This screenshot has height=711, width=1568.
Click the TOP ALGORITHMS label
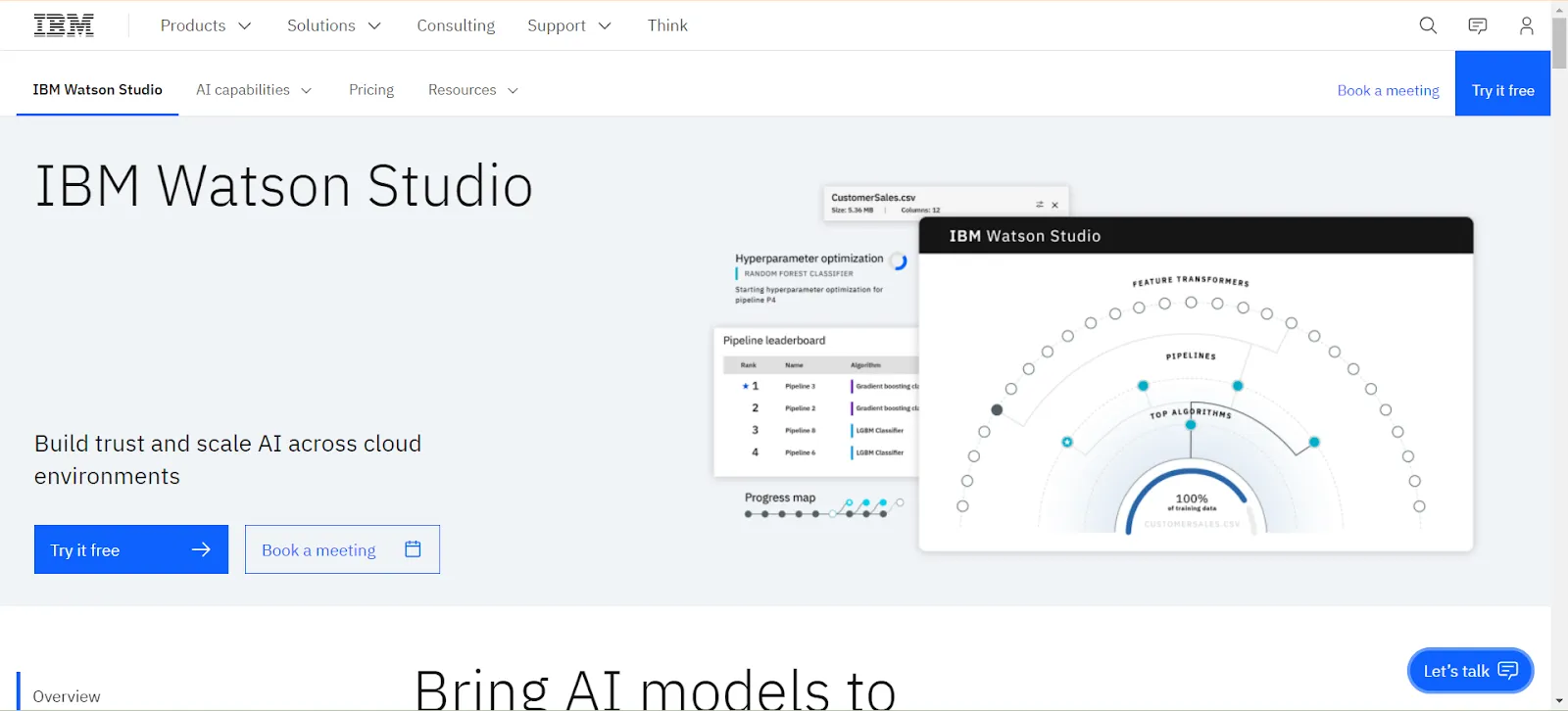pos(1191,413)
